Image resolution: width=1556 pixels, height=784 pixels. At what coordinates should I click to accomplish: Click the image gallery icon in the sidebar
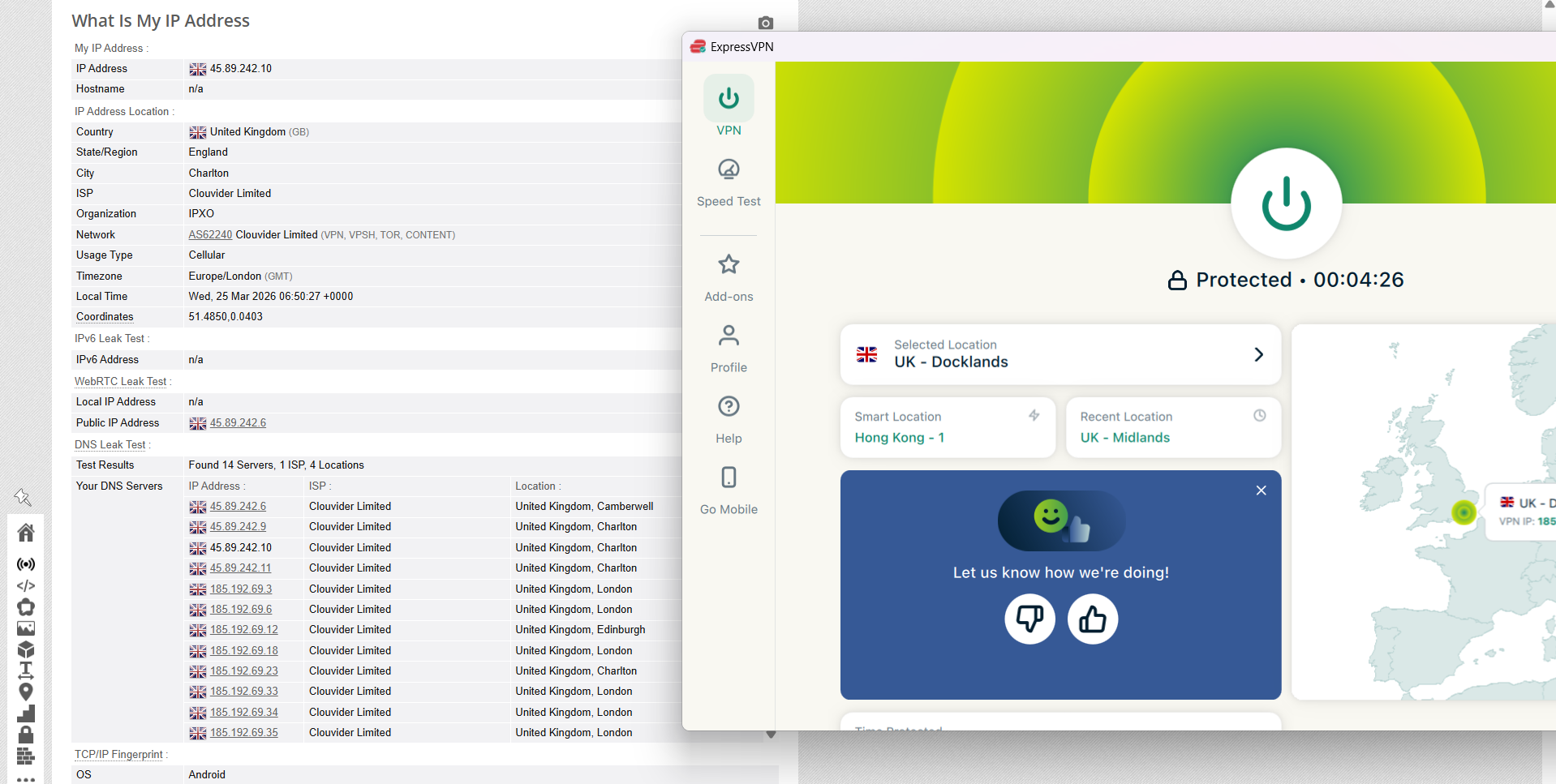click(x=25, y=628)
